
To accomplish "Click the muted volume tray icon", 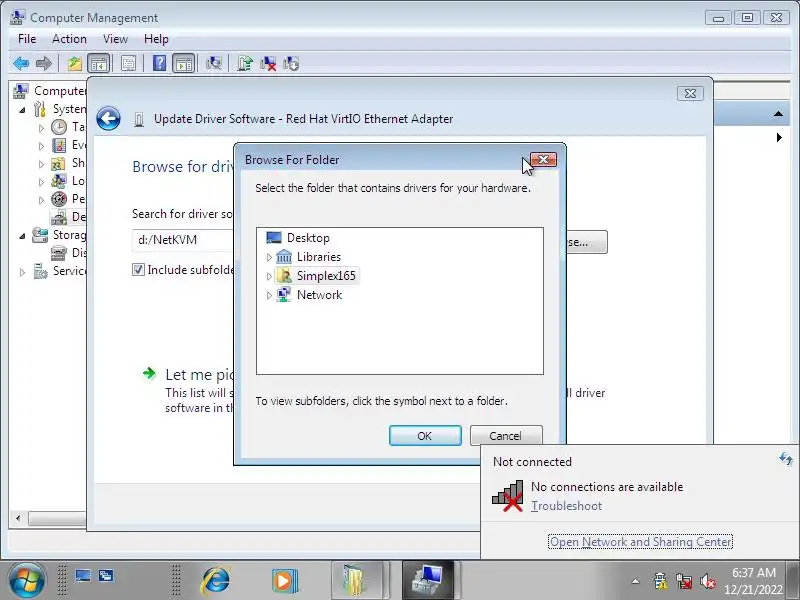I will (x=708, y=581).
